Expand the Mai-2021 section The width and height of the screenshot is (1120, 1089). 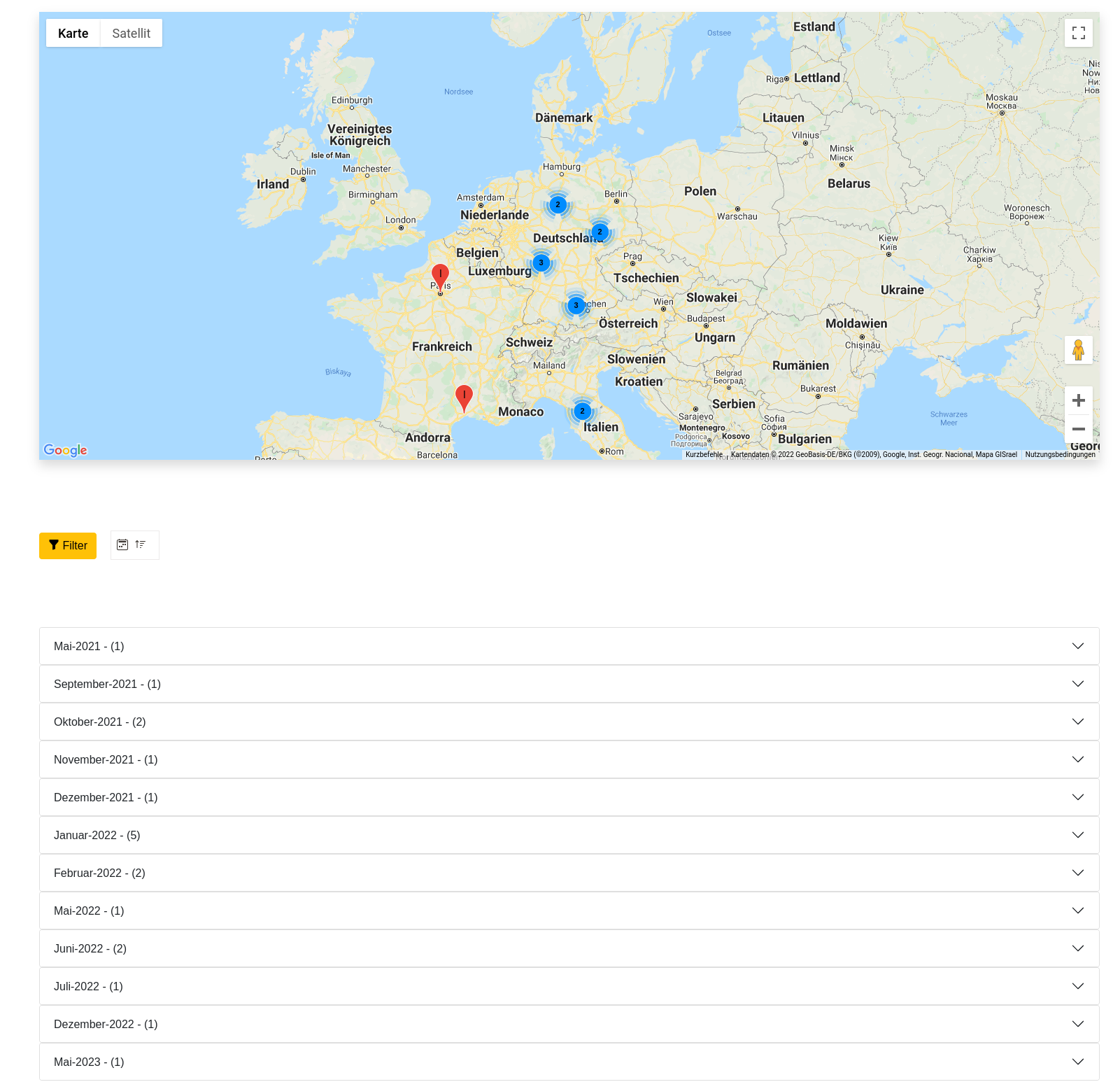pos(569,646)
